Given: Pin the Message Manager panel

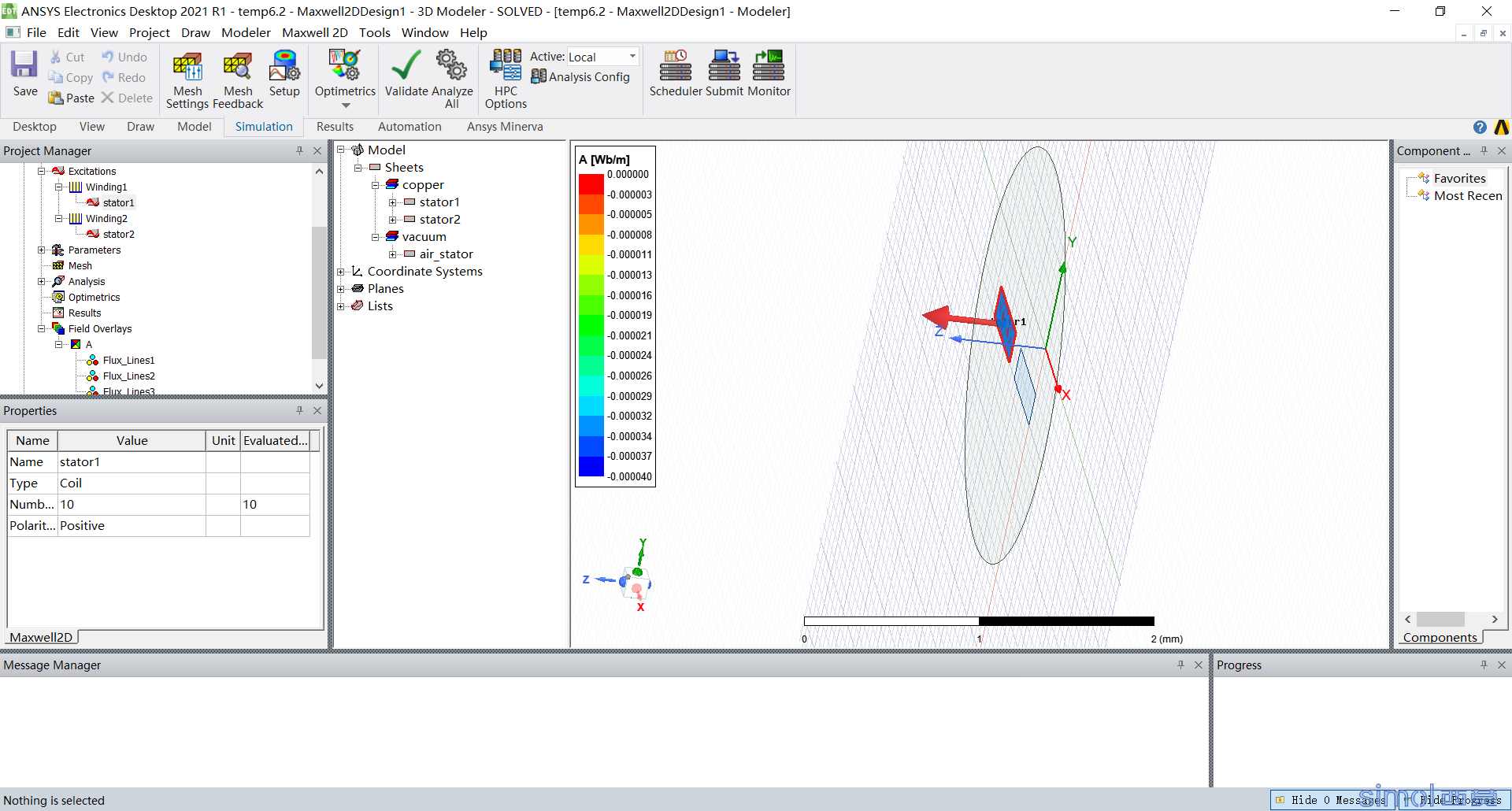Looking at the screenshot, I should (1180, 665).
